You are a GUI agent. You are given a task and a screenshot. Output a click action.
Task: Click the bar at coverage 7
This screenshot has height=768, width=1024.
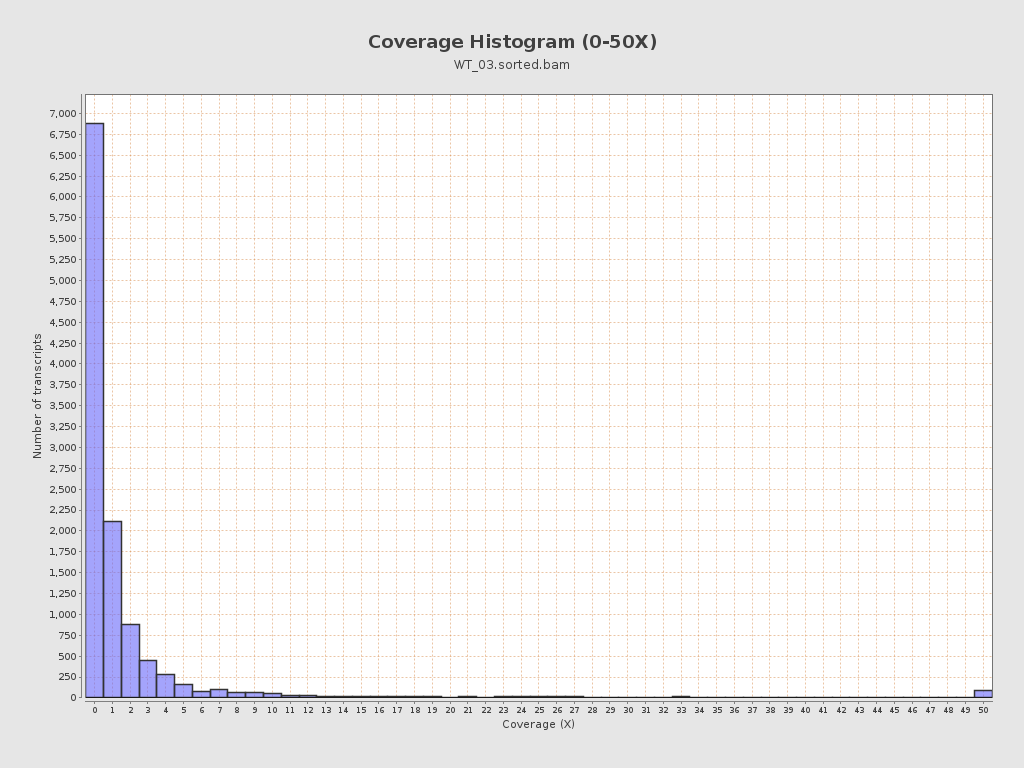219,694
